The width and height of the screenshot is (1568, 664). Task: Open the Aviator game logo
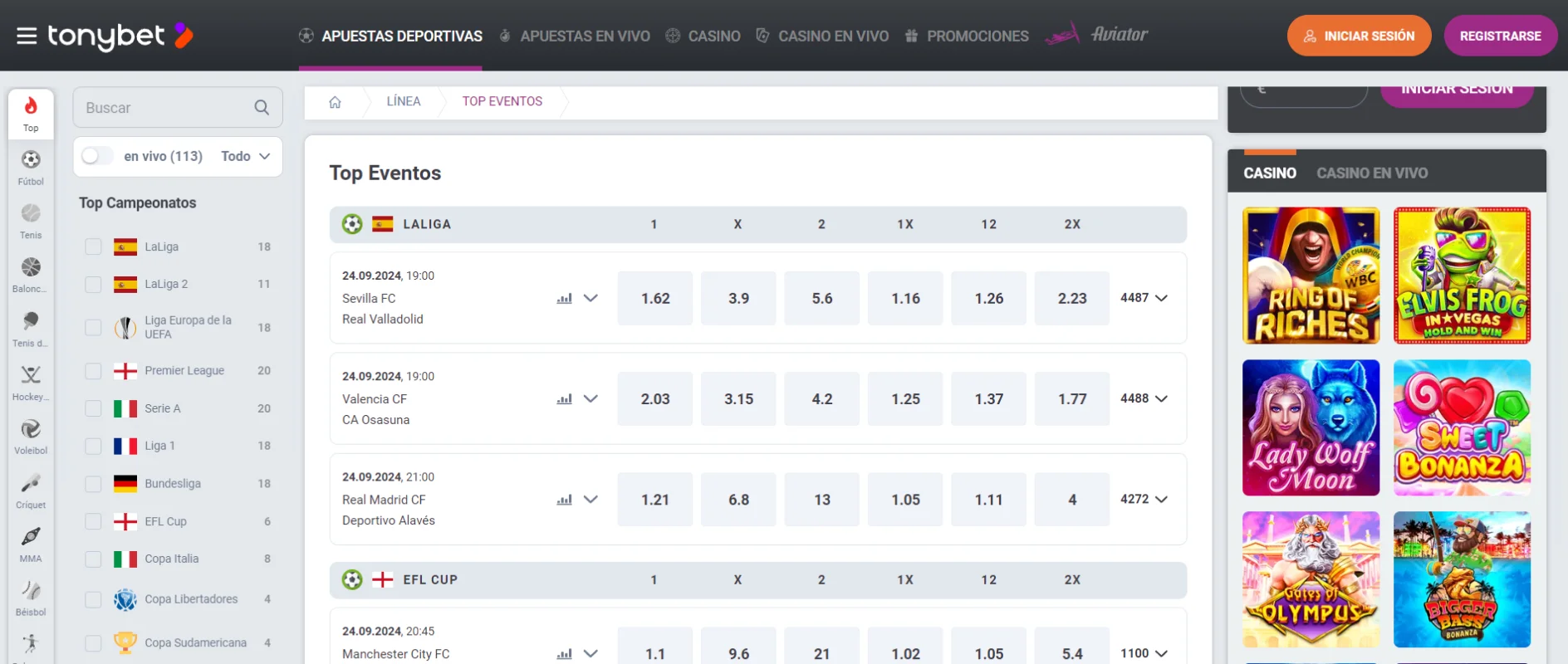click(1096, 34)
